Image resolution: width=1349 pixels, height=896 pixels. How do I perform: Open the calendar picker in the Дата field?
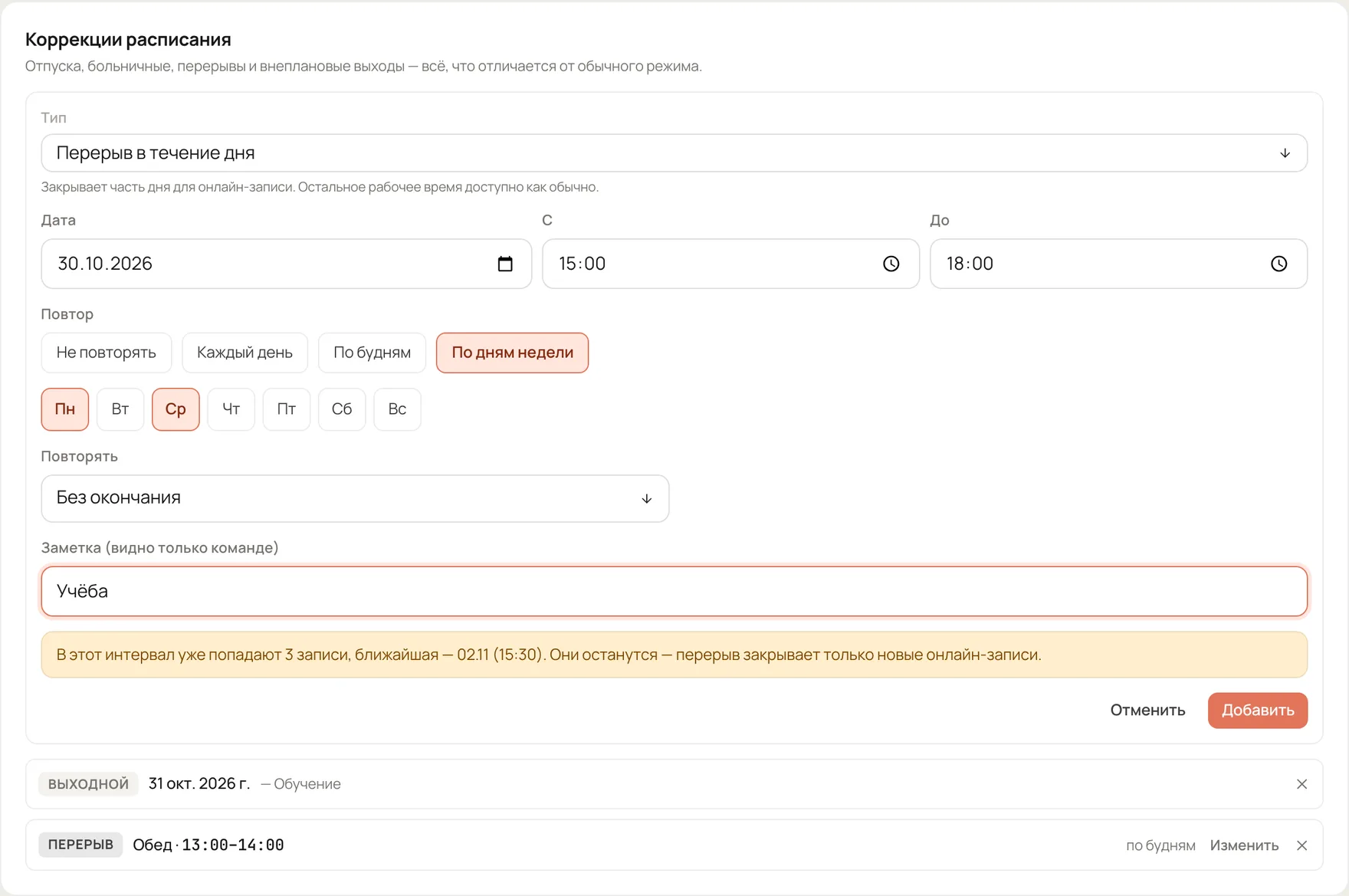[x=505, y=264]
